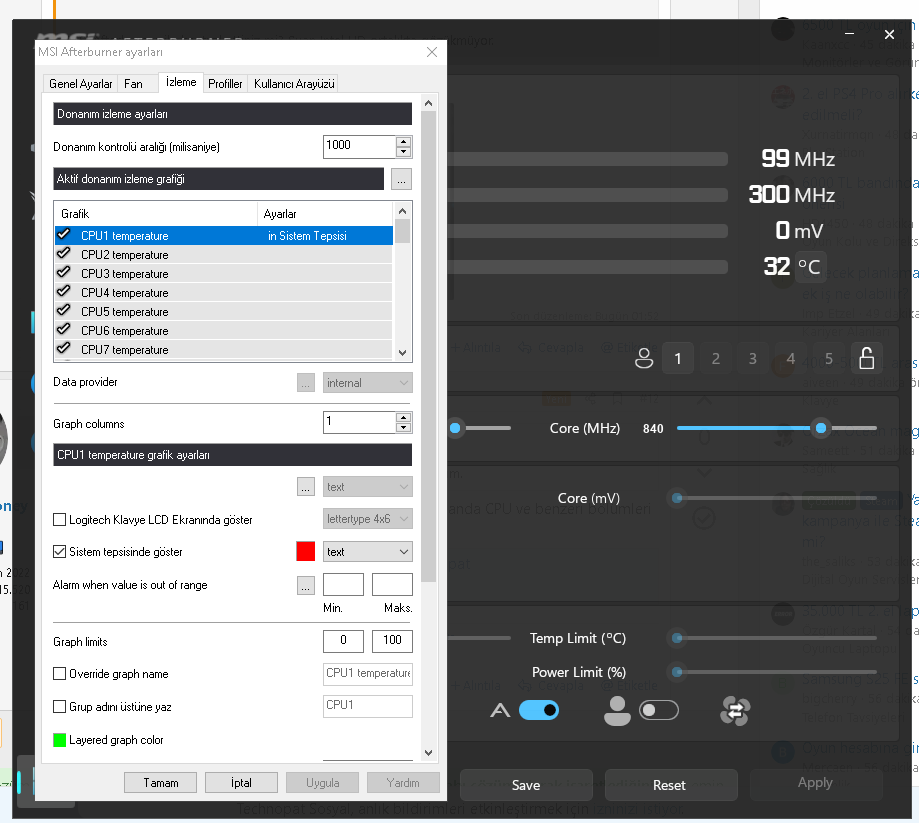Screen dimensions: 919x823
Task: Click the Save button in Afterburner
Action: tap(526, 785)
